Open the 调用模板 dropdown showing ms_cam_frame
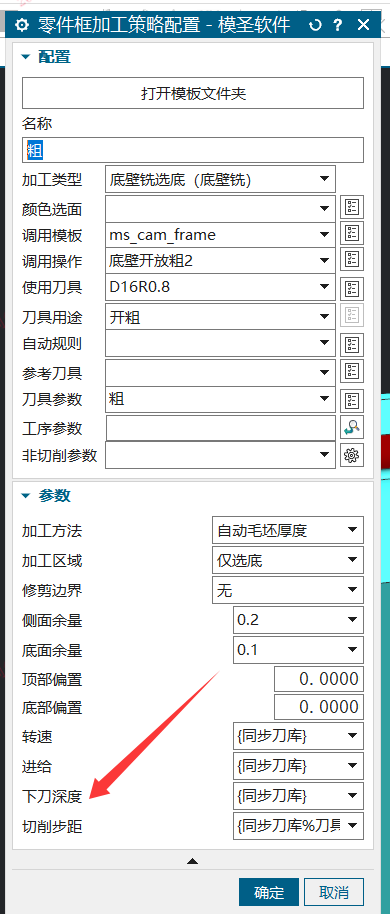 [220, 235]
